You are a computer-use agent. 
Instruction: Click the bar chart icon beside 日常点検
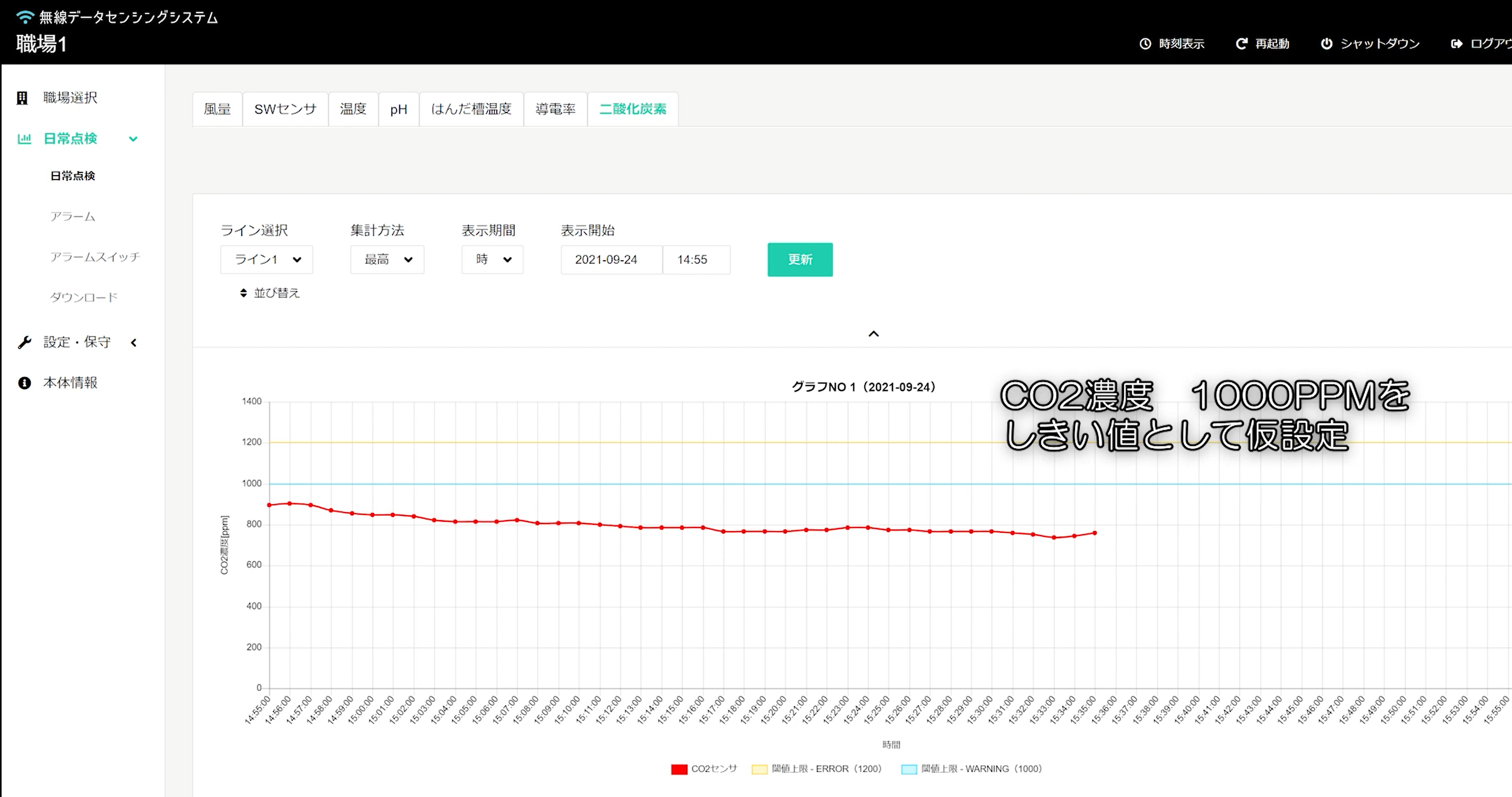coord(24,139)
